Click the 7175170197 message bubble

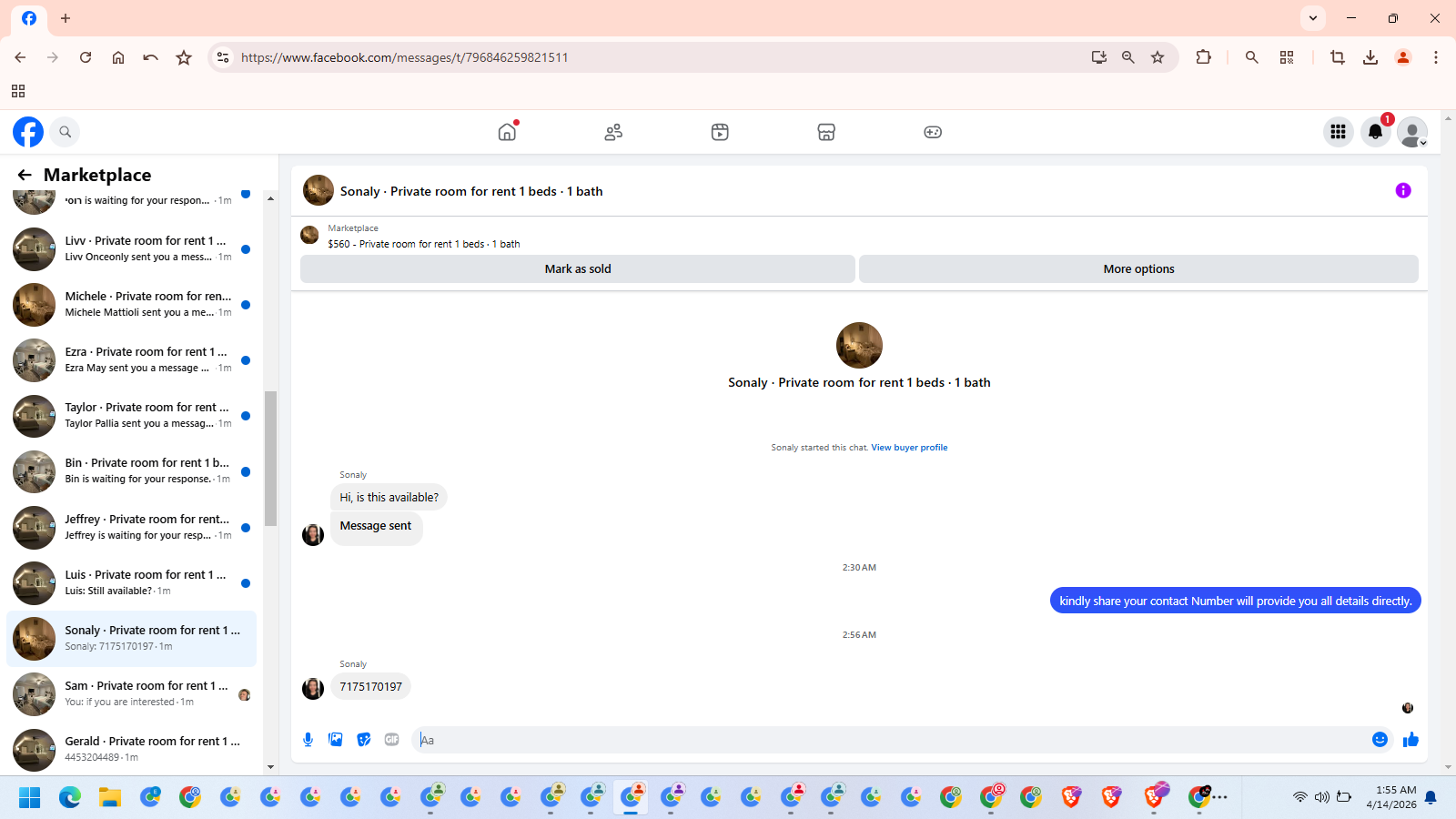point(370,687)
